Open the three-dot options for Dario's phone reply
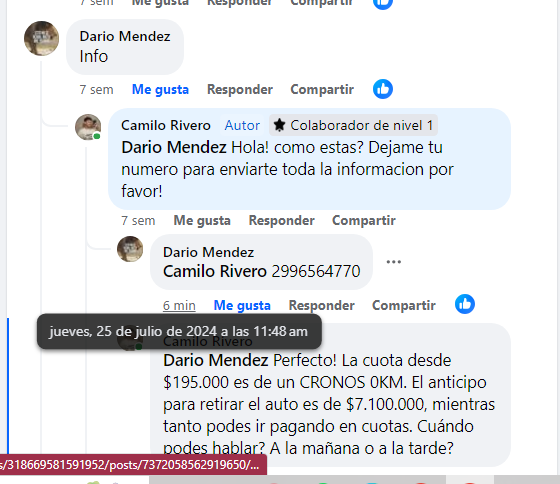The image size is (560, 484). pos(394,262)
